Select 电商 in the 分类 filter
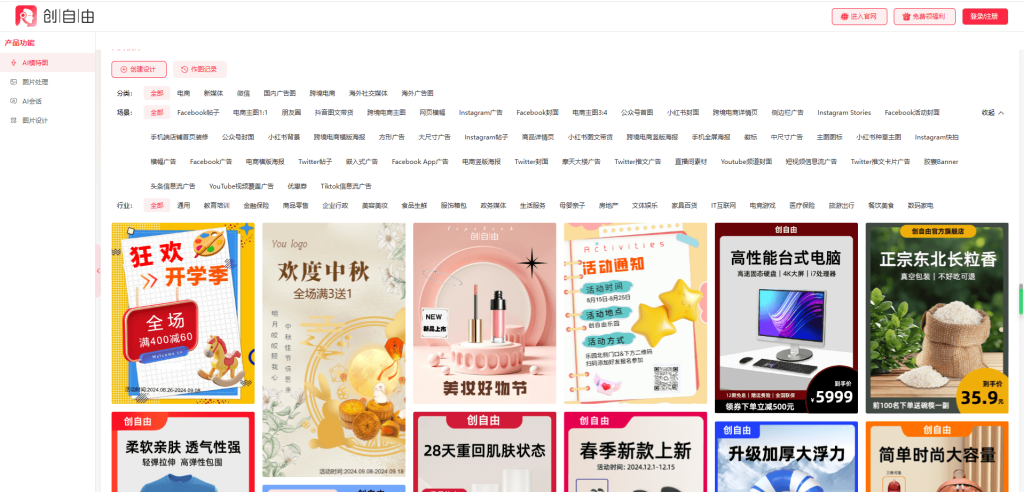Screen dimensions: 1024x492 [x=183, y=93]
